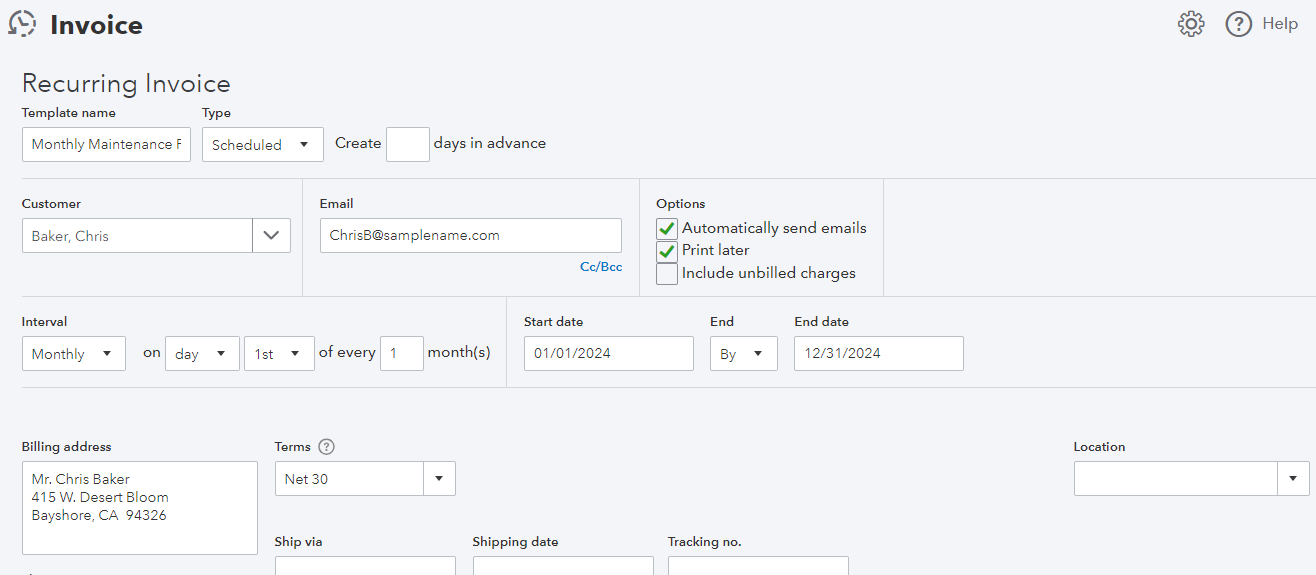1316x575 pixels.
Task: Click the Terms info question icon
Action: [326, 447]
